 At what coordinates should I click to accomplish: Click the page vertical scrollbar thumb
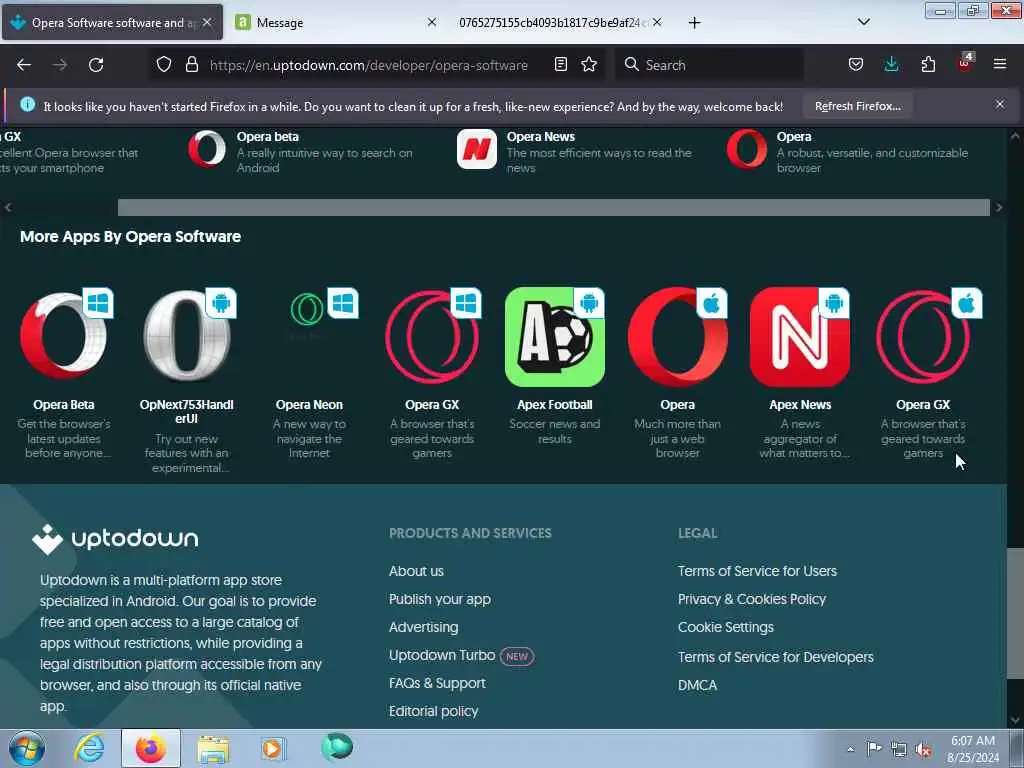click(x=1015, y=613)
